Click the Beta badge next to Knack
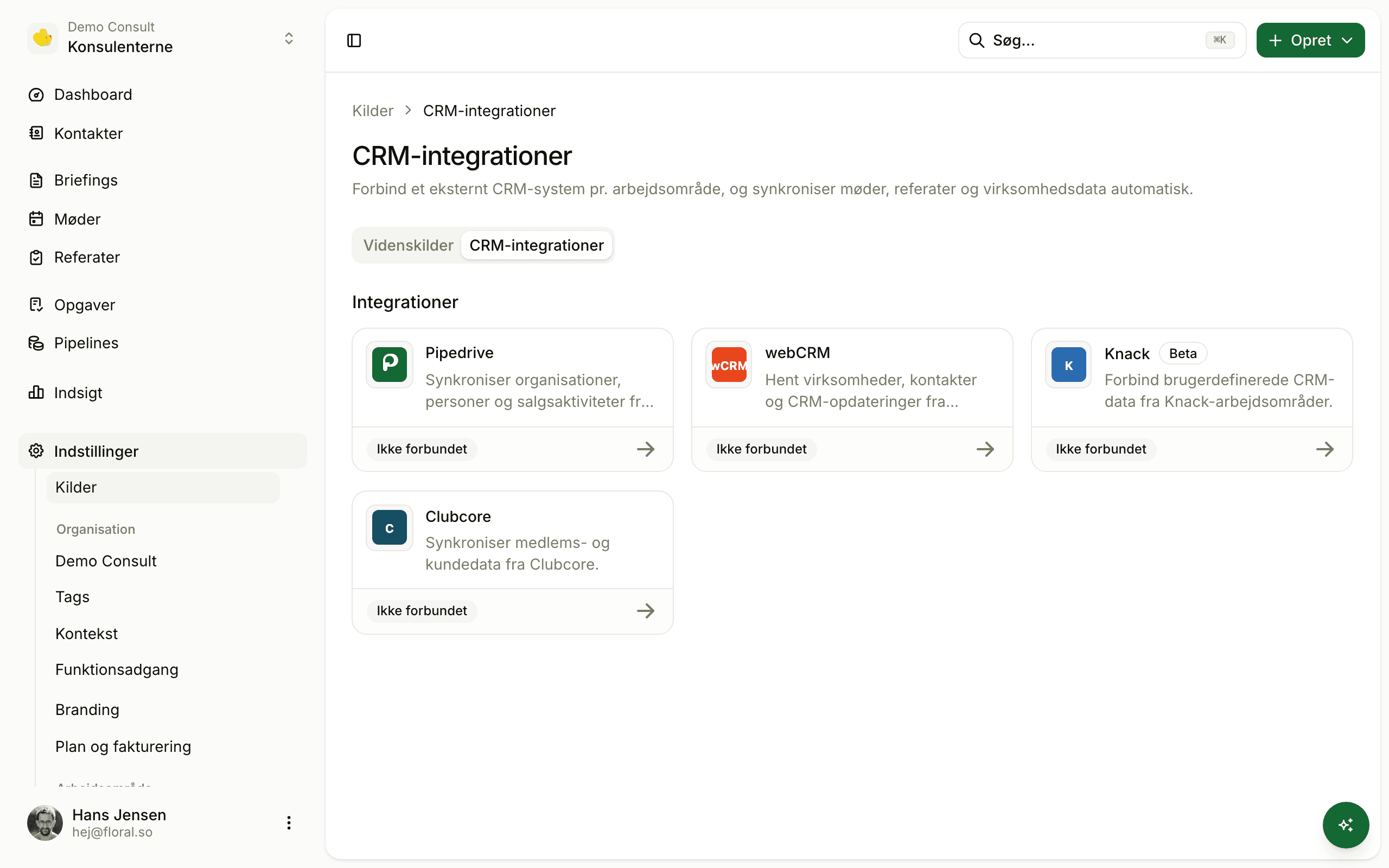This screenshot has height=868, width=1389. [x=1183, y=354]
